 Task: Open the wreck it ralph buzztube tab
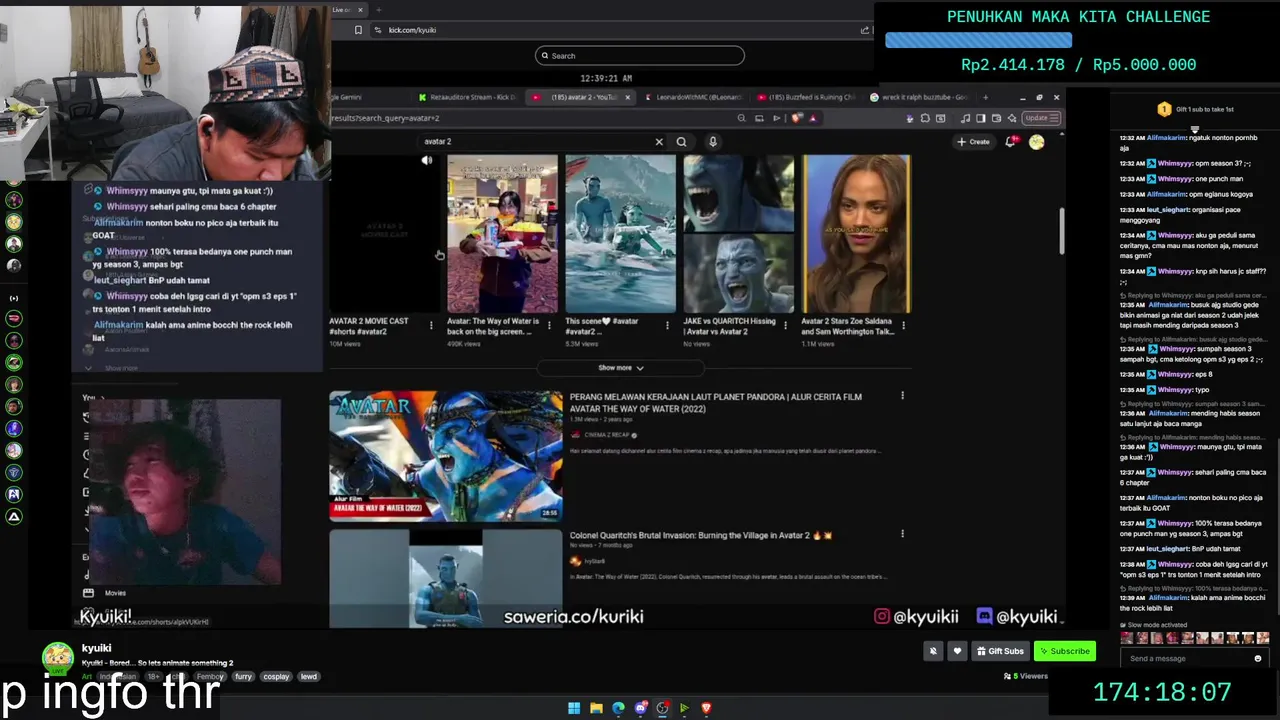[918, 97]
